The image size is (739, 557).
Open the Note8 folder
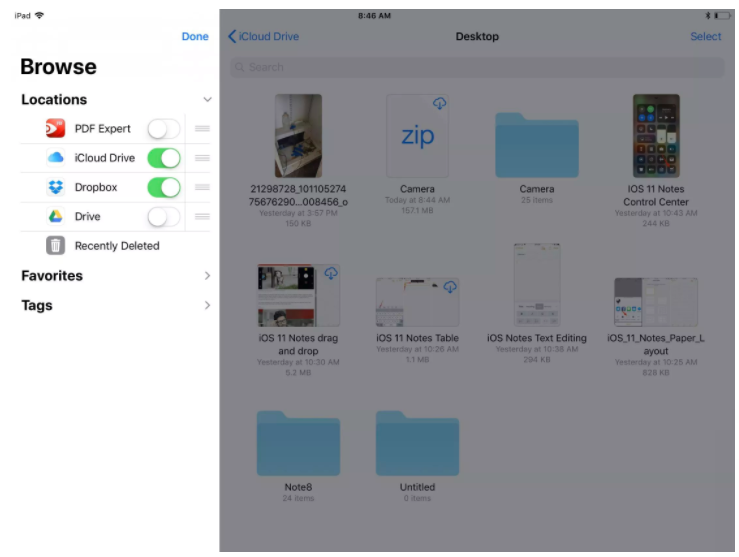(298, 442)
